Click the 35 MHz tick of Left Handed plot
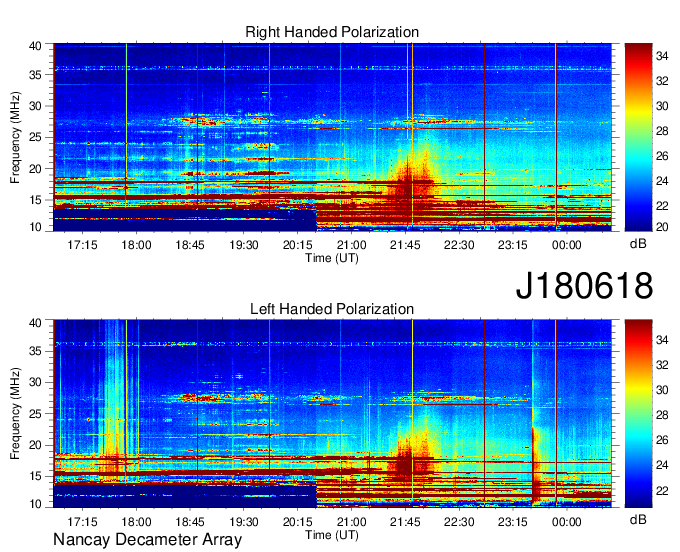This screenshot has height=552, width=680. point(35,351)
